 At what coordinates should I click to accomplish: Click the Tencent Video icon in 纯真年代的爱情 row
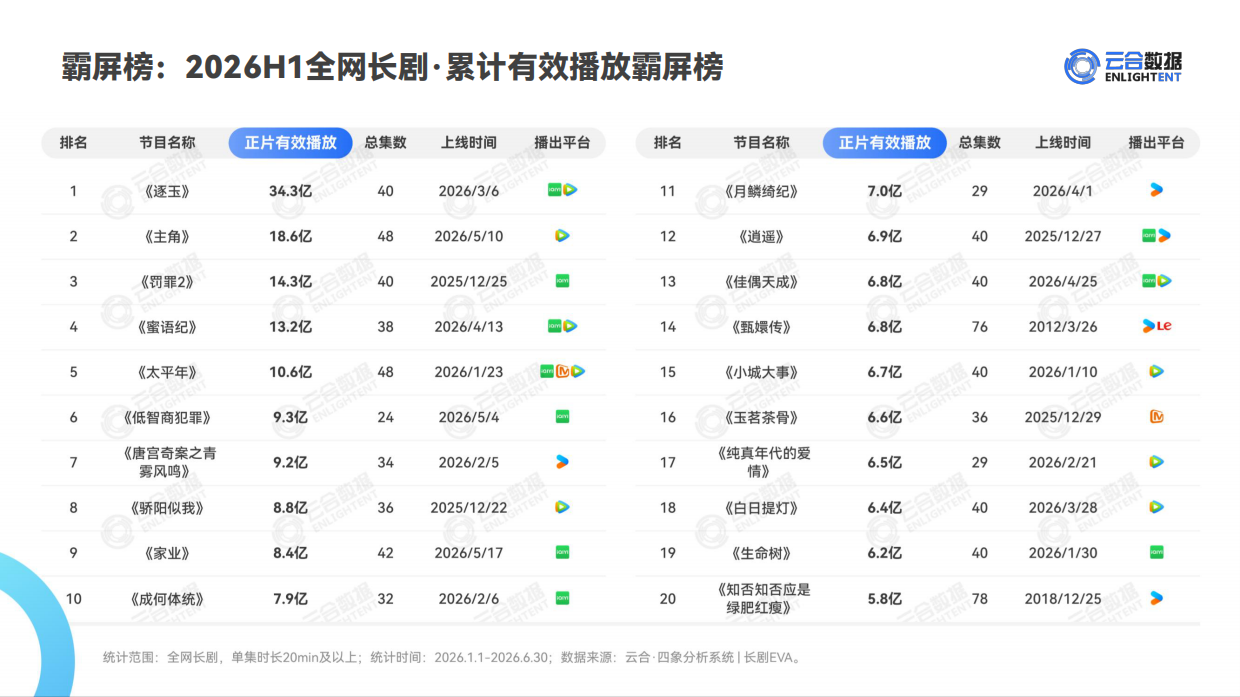[1156, 462]
